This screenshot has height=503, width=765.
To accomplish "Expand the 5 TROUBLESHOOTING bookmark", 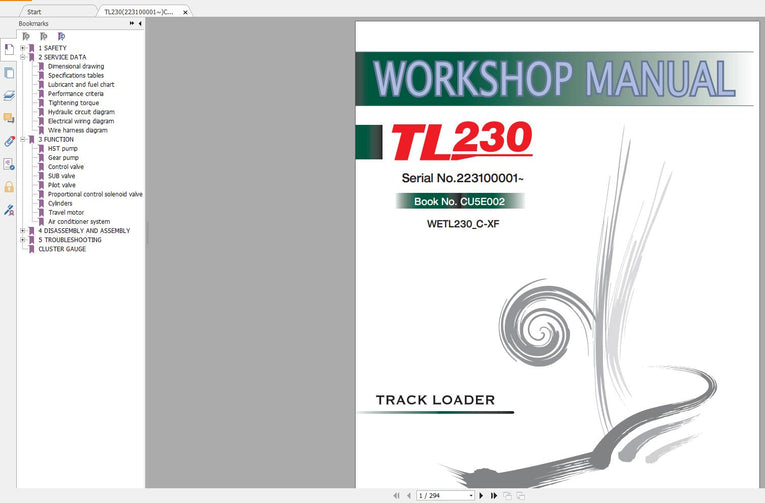I will click(x=22, y=240).
